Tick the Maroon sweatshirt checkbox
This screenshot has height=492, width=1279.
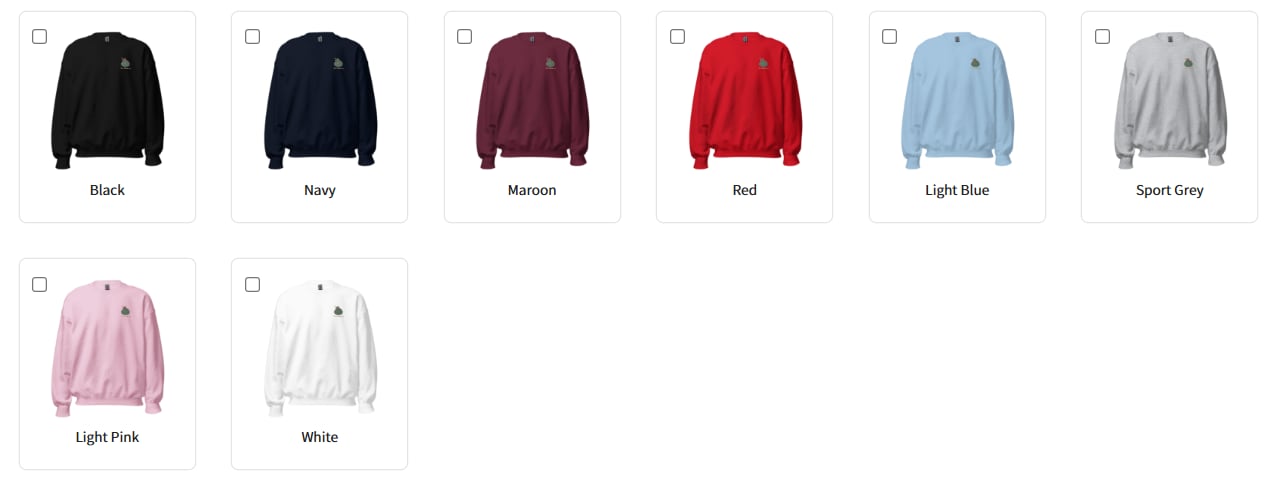click(x=464, y=37)
